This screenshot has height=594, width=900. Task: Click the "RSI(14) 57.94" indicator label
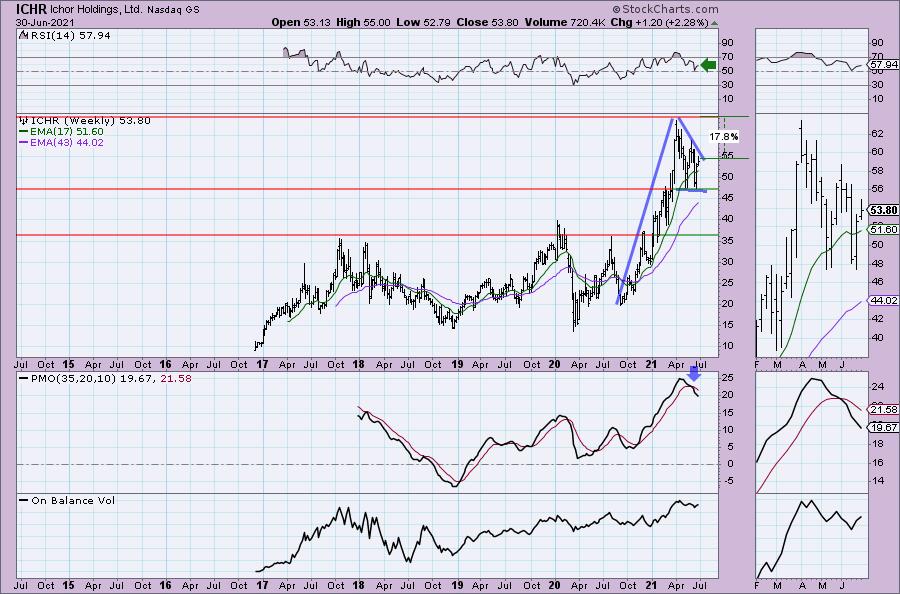tap(69, 36)
